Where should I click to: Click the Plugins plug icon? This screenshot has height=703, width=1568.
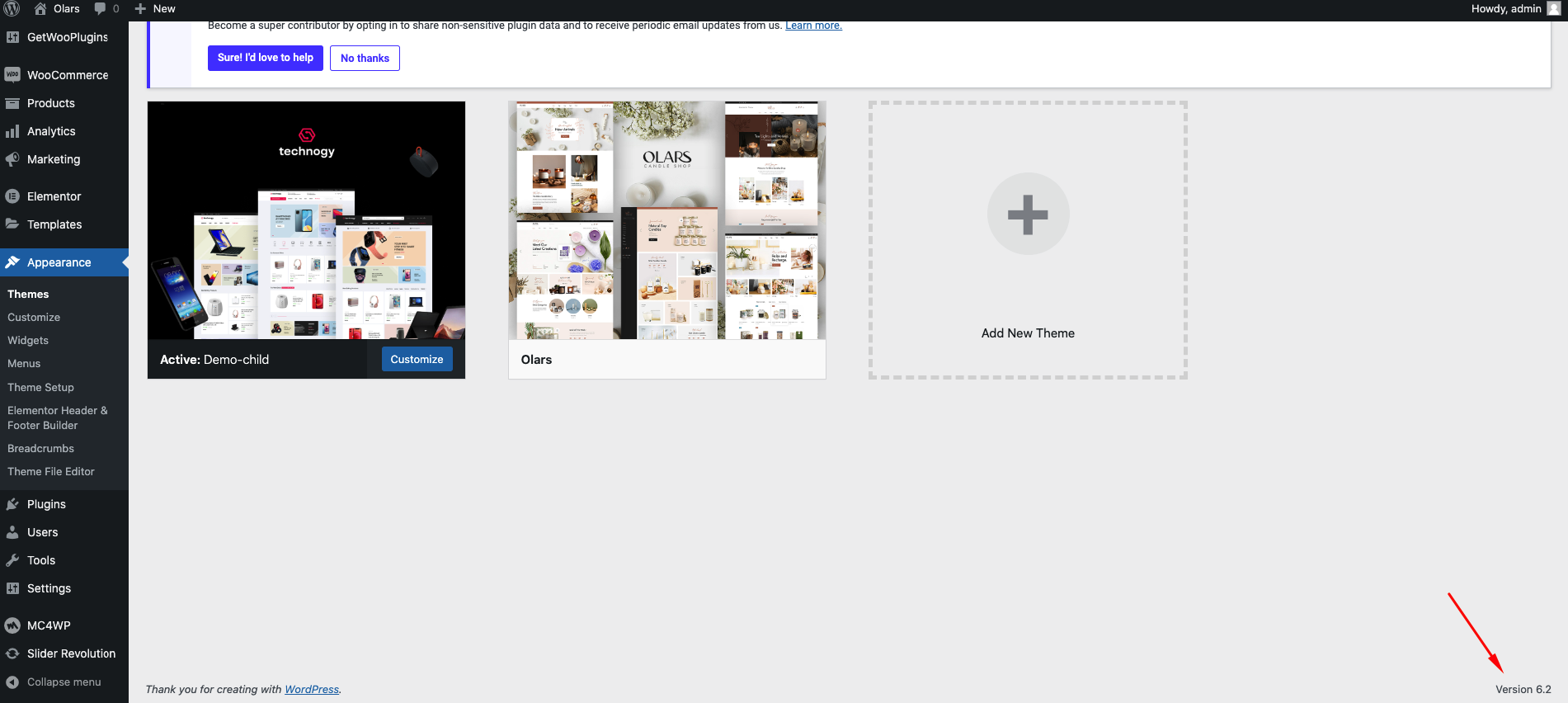[x=12, y=504]
